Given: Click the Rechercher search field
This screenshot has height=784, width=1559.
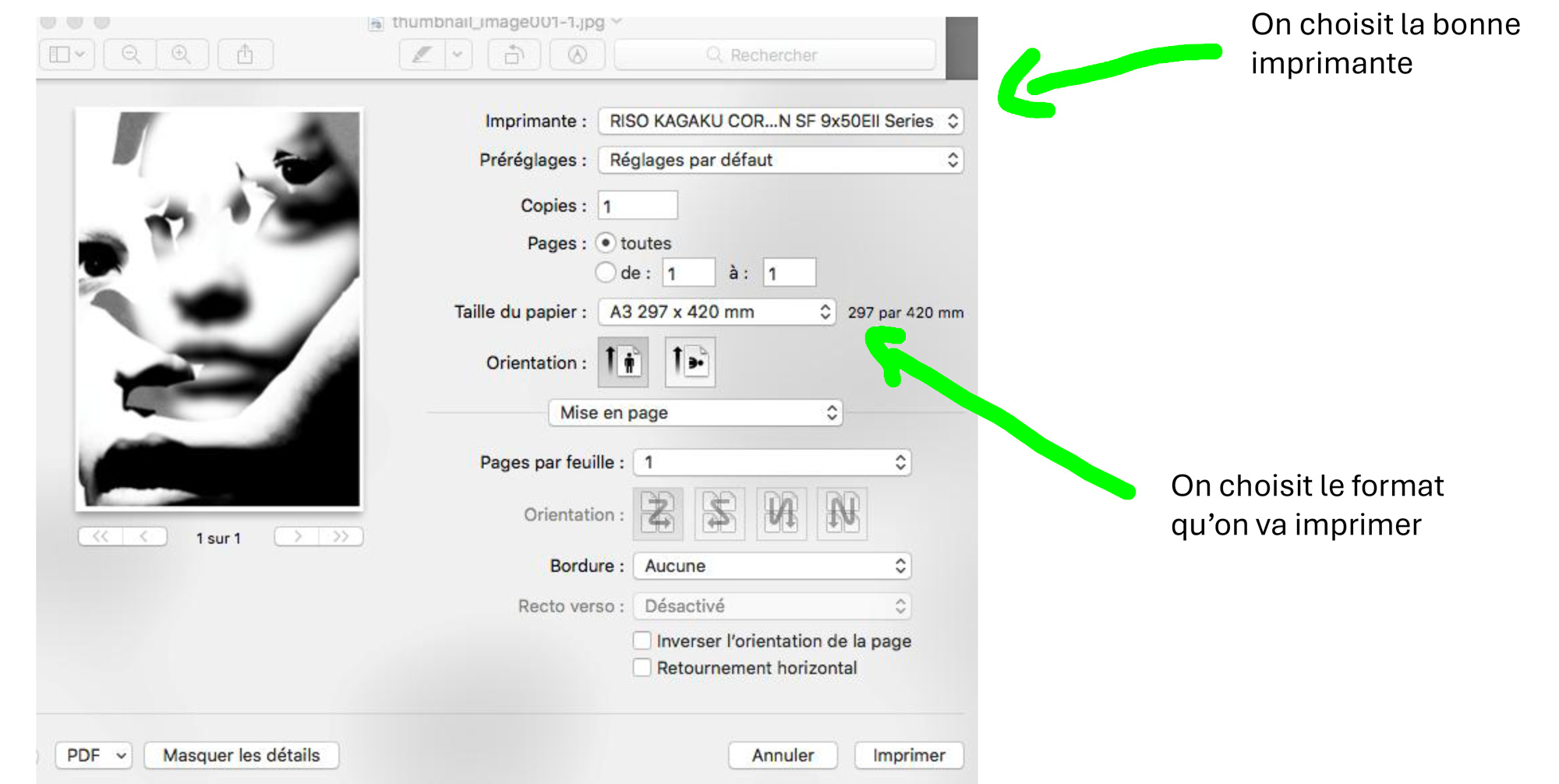Looking at the screenshot, I should point(775,55).
